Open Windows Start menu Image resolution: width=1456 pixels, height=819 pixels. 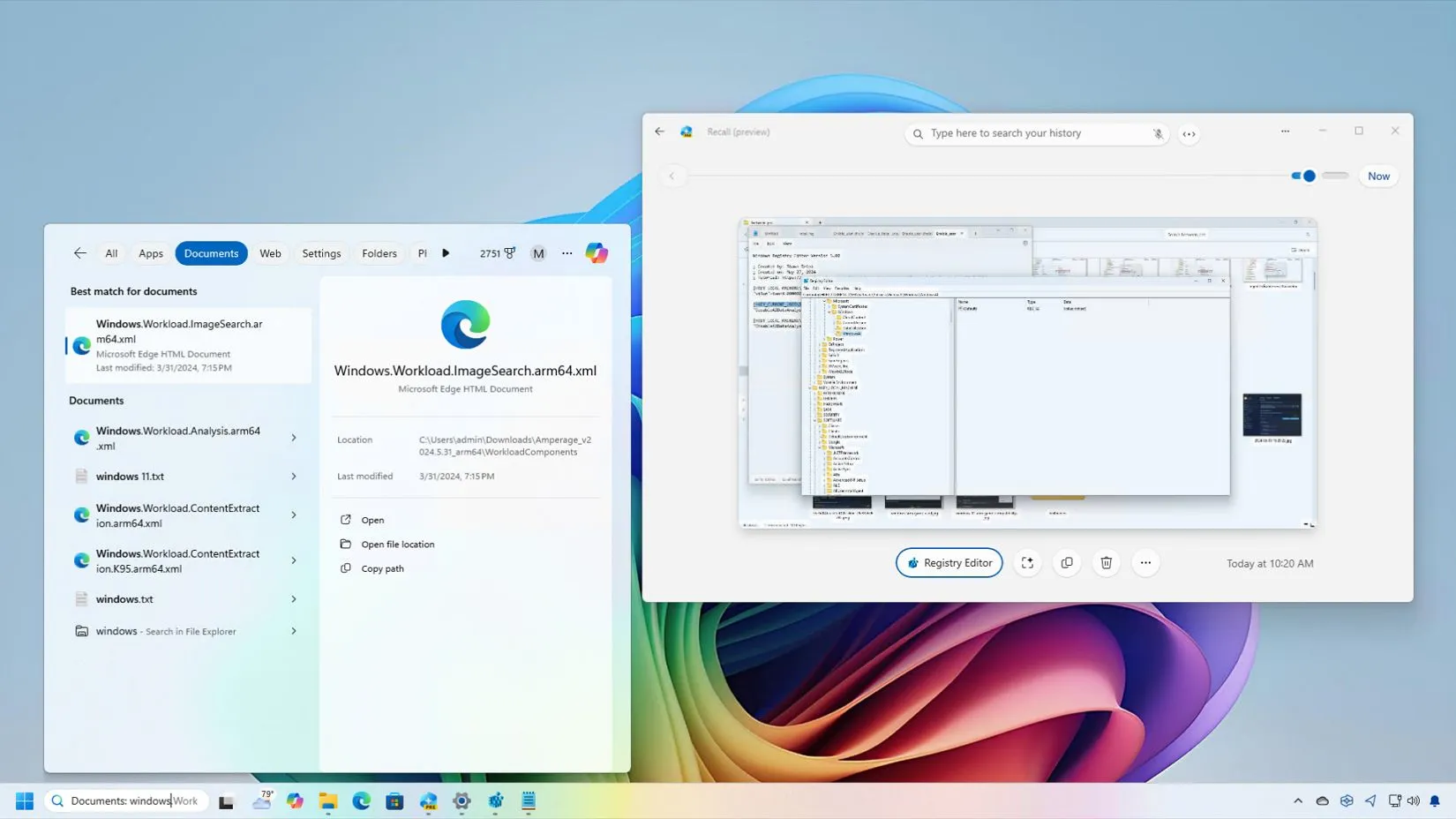pos(25,800)
